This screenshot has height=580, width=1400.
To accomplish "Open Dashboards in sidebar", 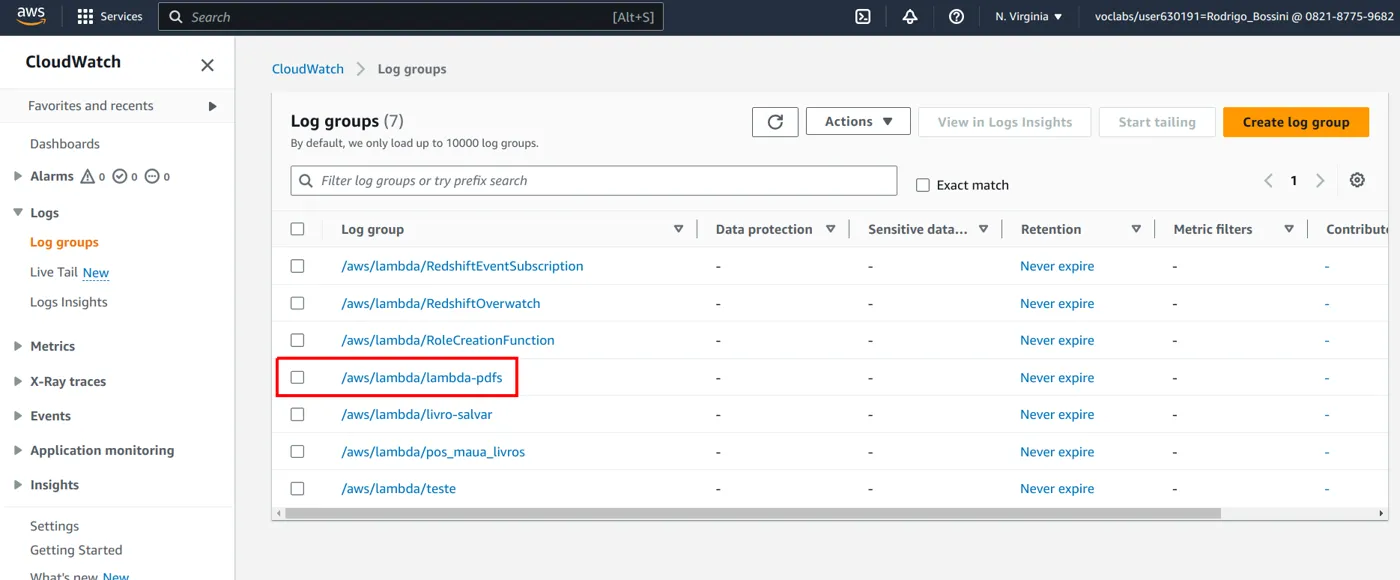I will pyautogui.click(x=65, y=144).
